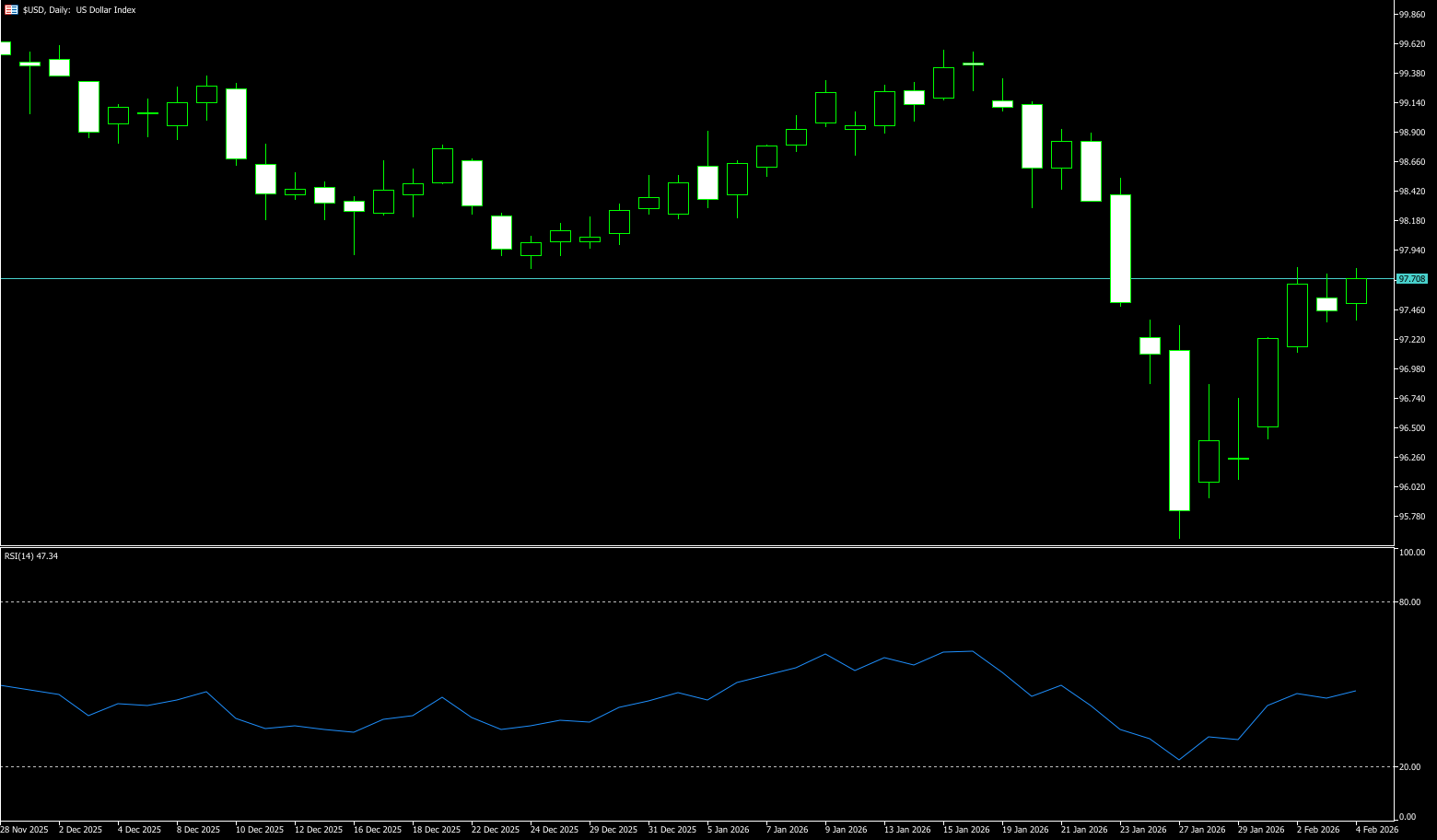The height and width of the screenshot is (840, 1437).
Task: Click the 100.00 value on the RSI scale
Action: click(1411, 553)
